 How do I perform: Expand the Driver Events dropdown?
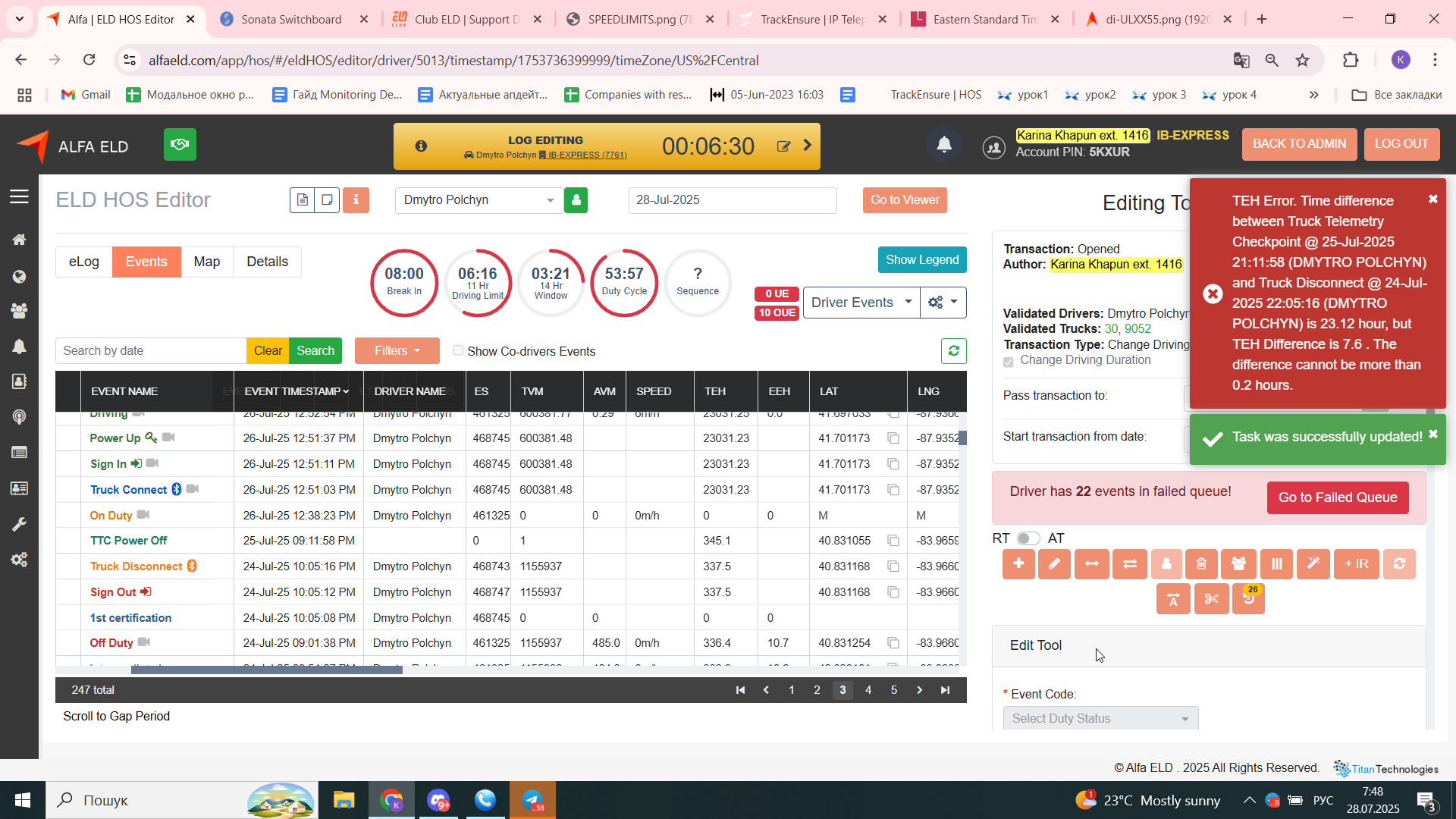861,303
